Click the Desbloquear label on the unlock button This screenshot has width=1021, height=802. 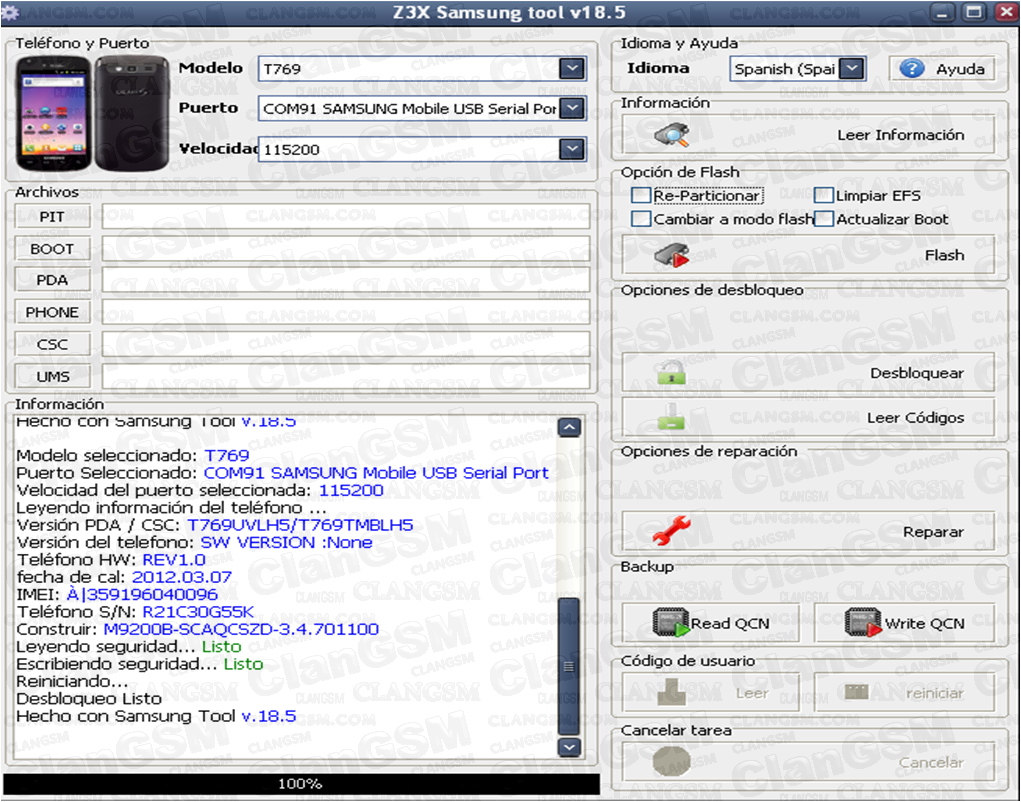pyautogui.click(x=917, y=373)
